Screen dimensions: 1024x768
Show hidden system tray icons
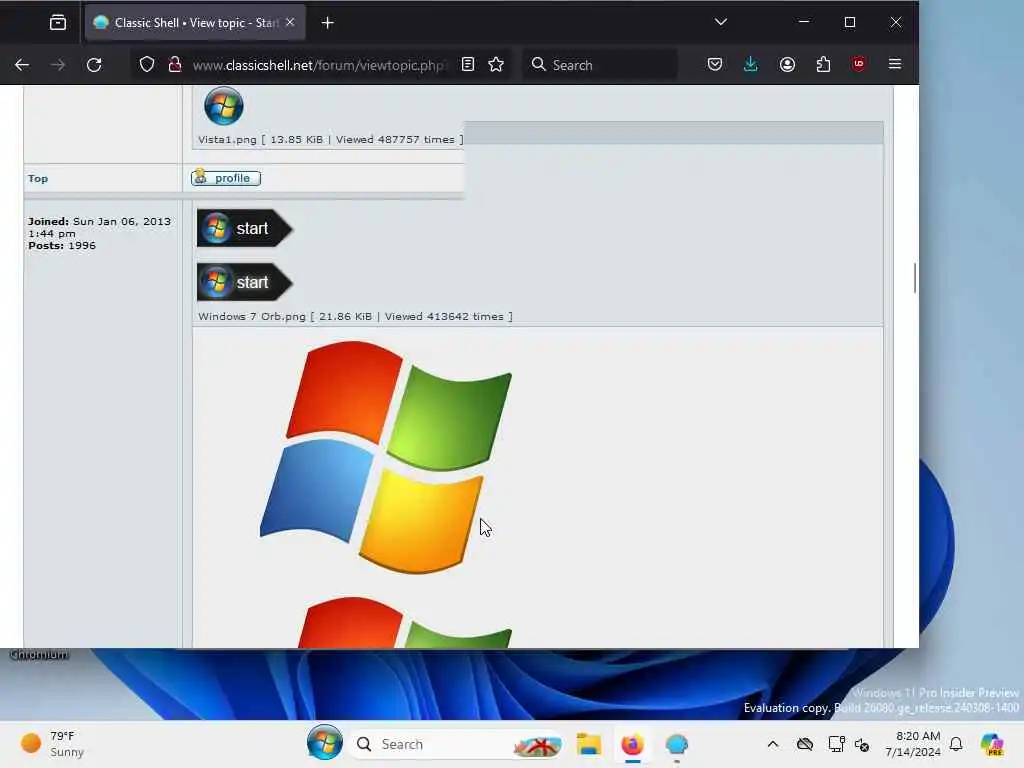coord(773,744)
